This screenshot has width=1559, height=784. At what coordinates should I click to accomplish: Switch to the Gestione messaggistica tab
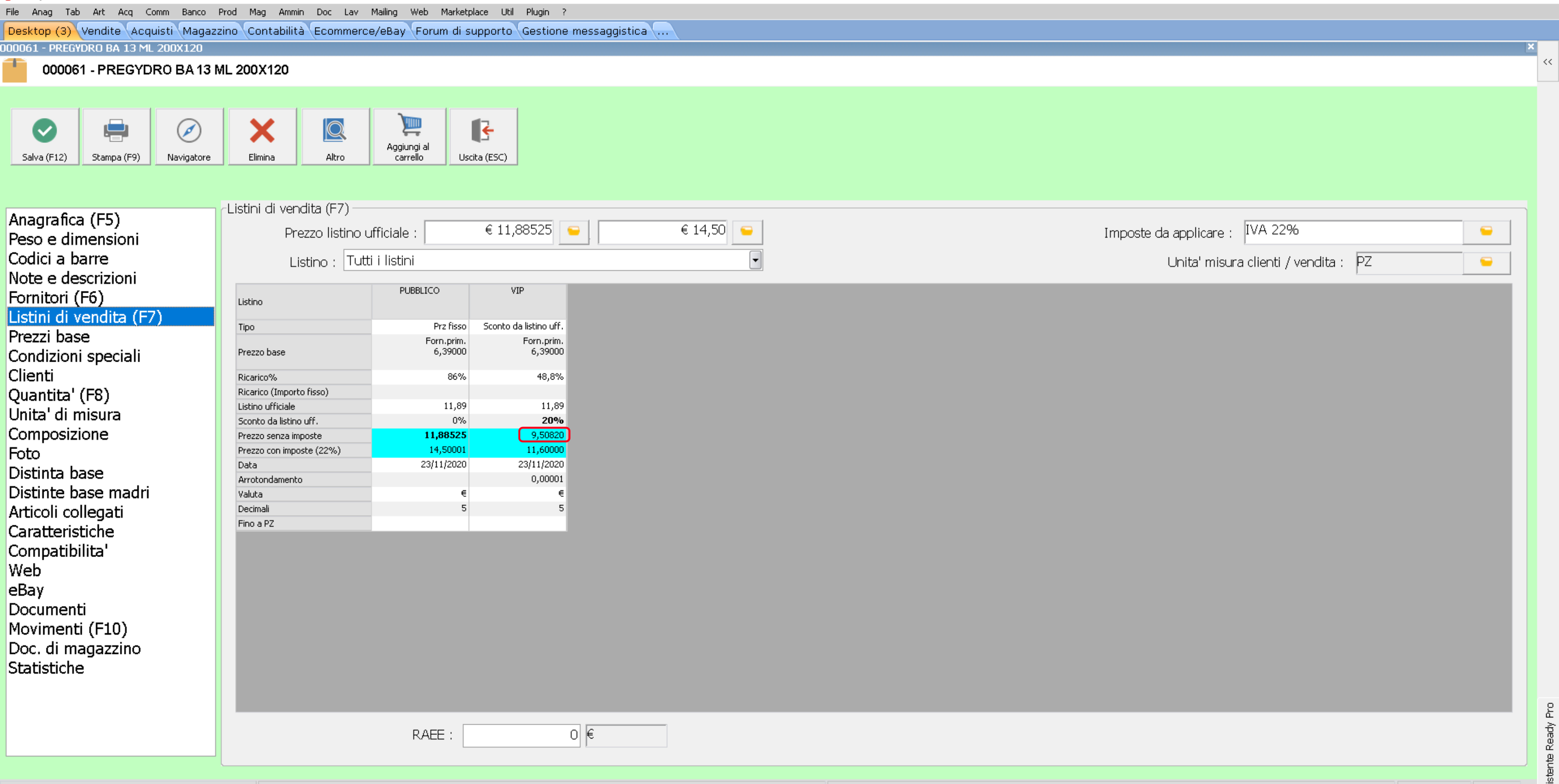(x=584, y=31)
